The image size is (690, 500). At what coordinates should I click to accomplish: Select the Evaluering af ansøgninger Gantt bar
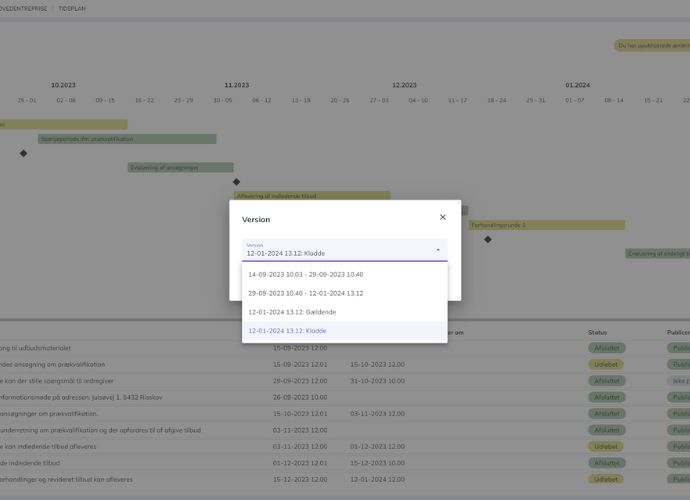tap(180, 168)
